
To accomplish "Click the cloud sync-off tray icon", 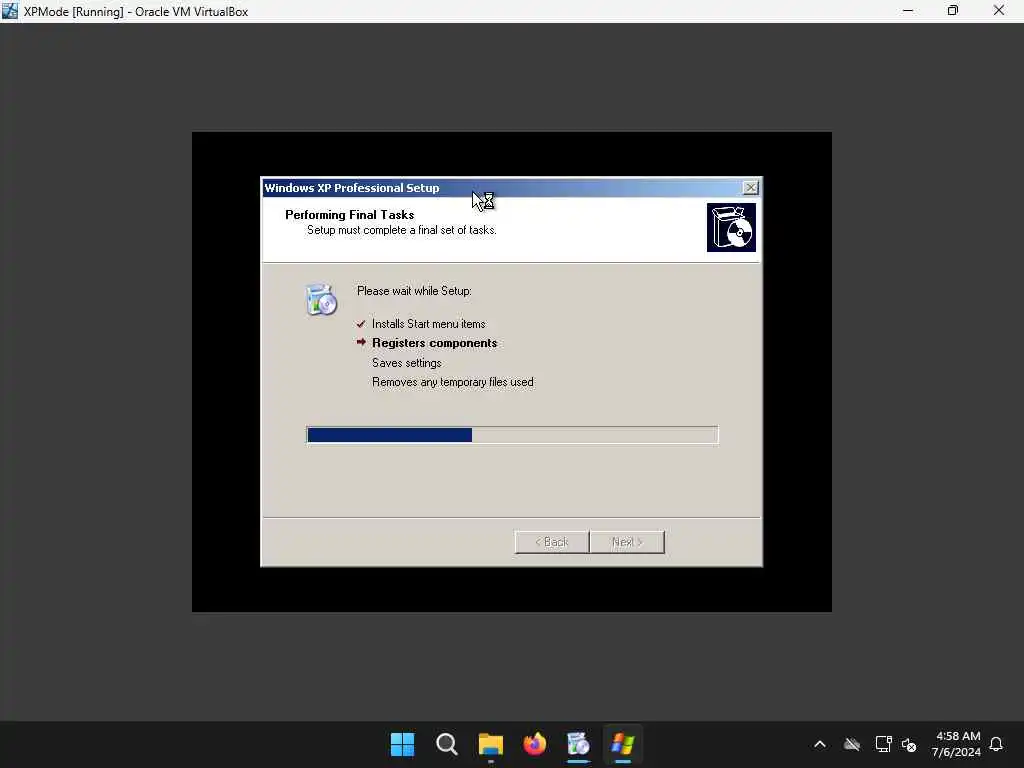I will coord(852,744).
